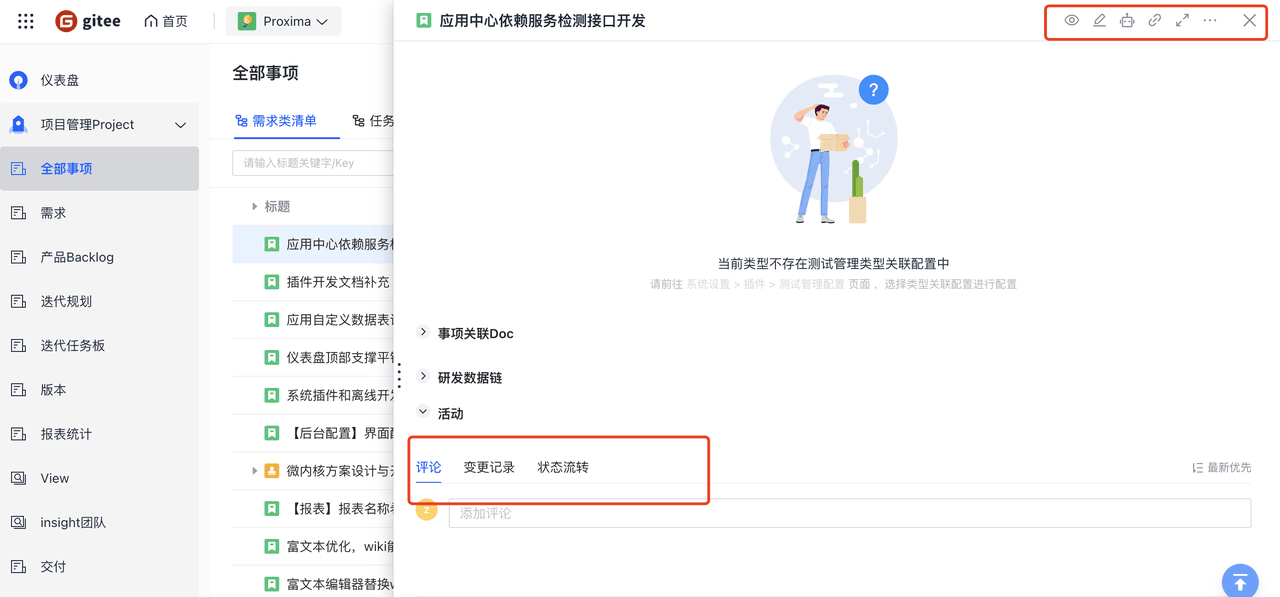1280x597 pixels.
Task: Click the panel drag handle dots
Action: click(x=399, y=375)
